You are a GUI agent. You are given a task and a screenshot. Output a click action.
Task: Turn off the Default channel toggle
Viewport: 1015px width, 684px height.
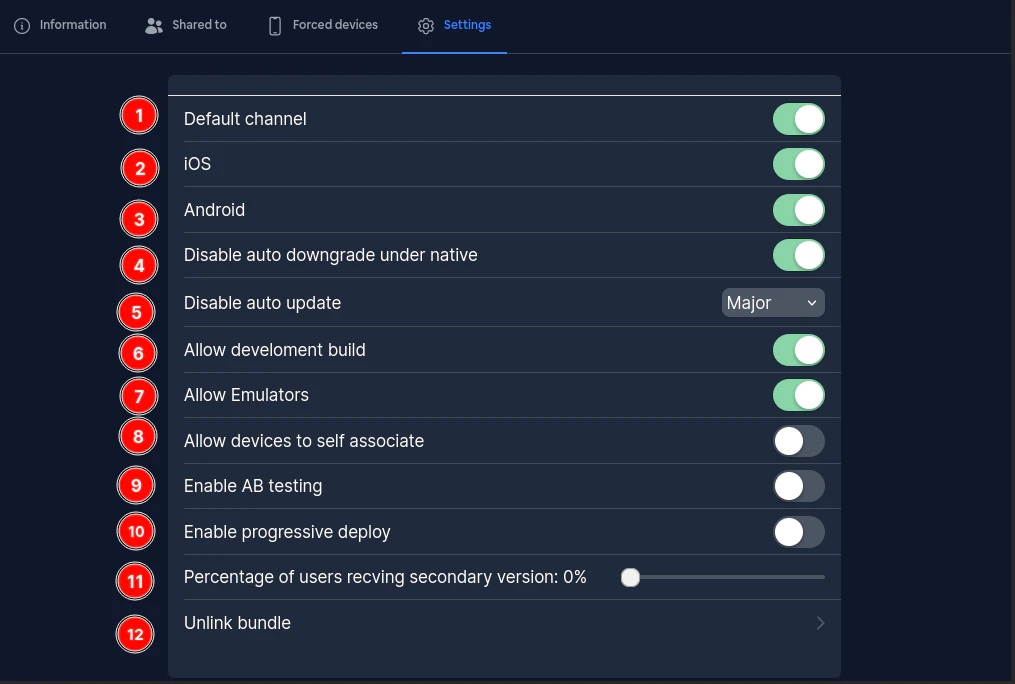coord(798,119)
